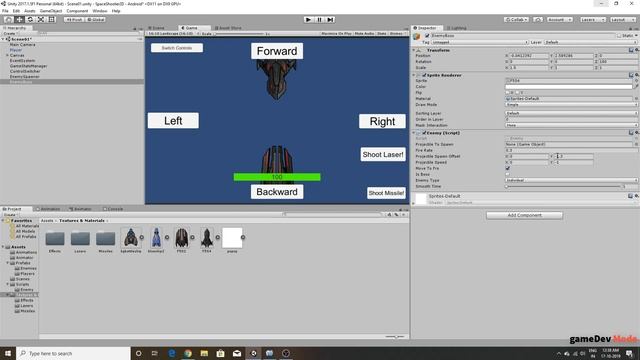Select the Hand tool in the toolbar
640x360 pixels.
[8, 20]
